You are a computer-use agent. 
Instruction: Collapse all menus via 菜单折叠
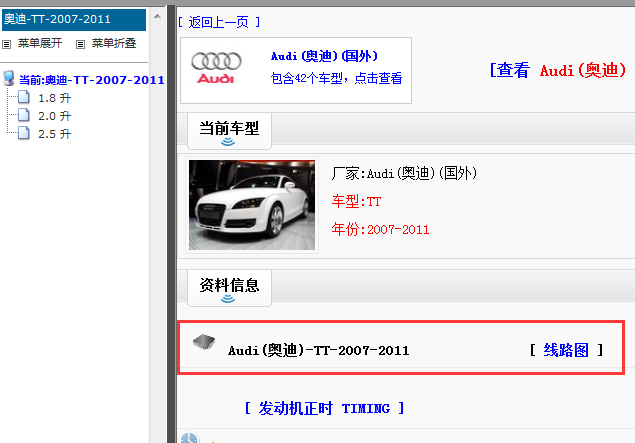(x=114, y=43)
